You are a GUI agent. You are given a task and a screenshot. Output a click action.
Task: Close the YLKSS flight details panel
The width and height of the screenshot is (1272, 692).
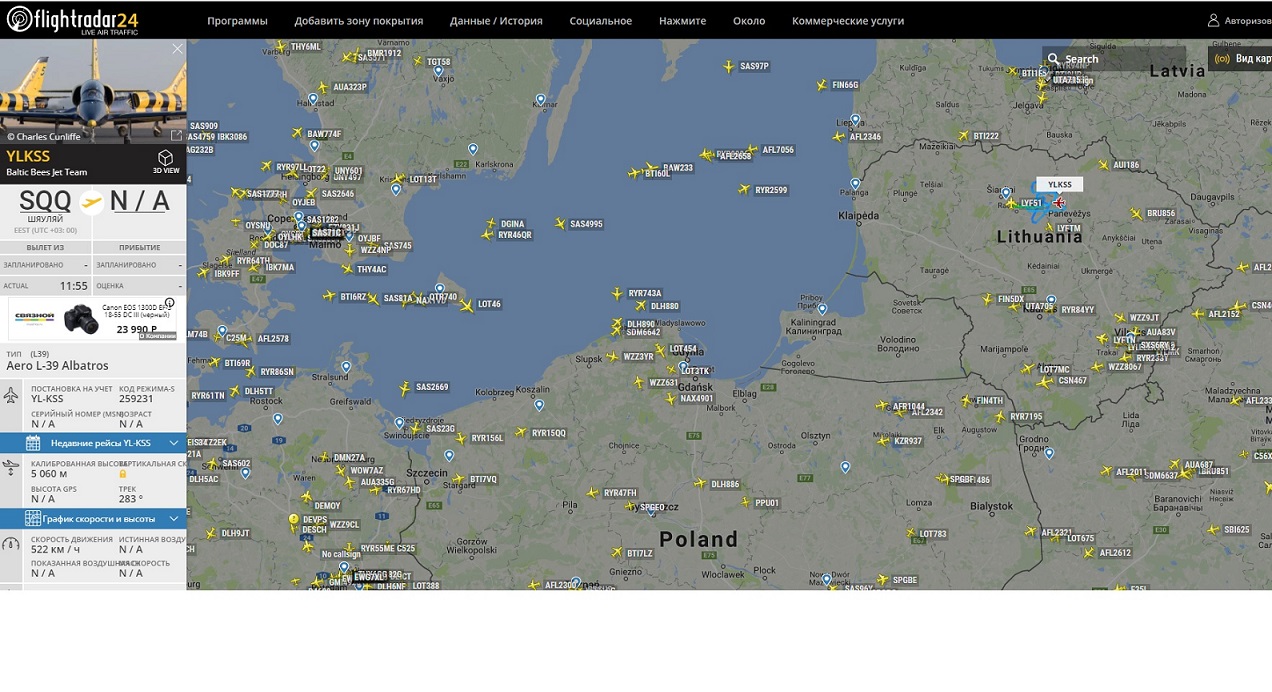(x=177, y=49)
